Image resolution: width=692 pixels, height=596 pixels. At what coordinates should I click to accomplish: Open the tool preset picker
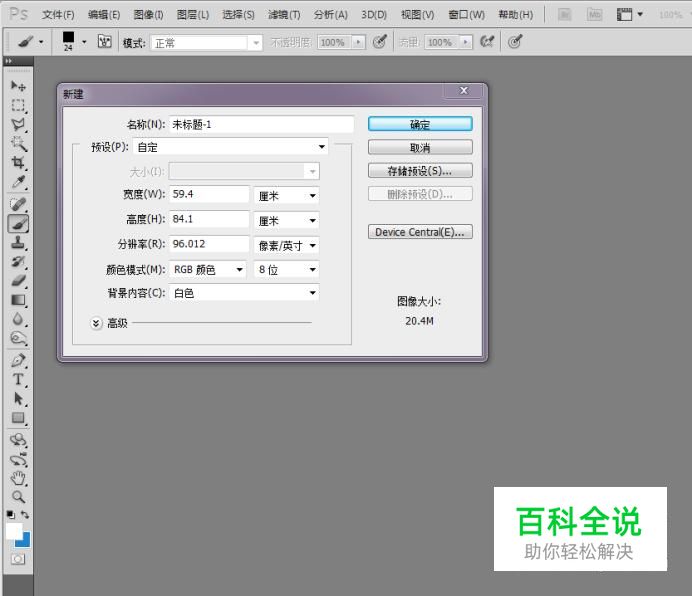point(30,42)
